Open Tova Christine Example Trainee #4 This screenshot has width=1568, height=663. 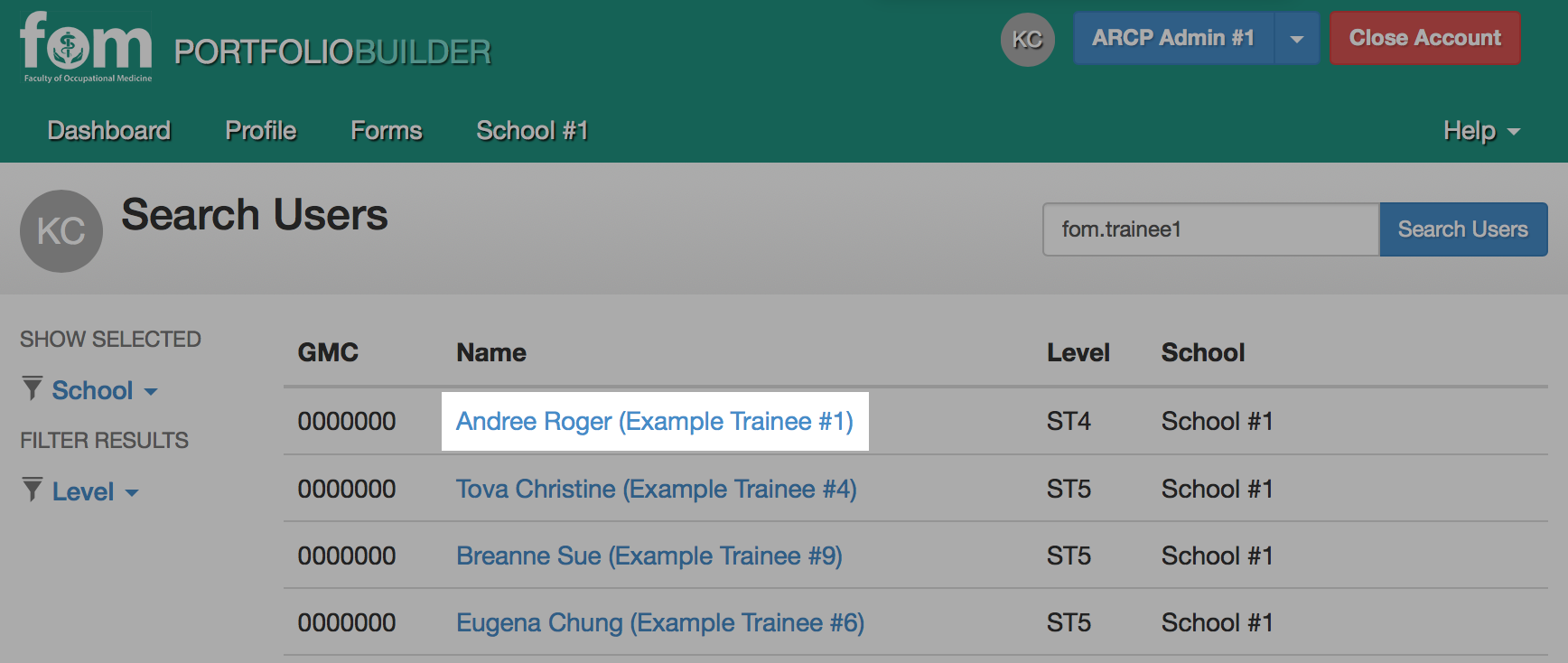(x=657, y=489)
